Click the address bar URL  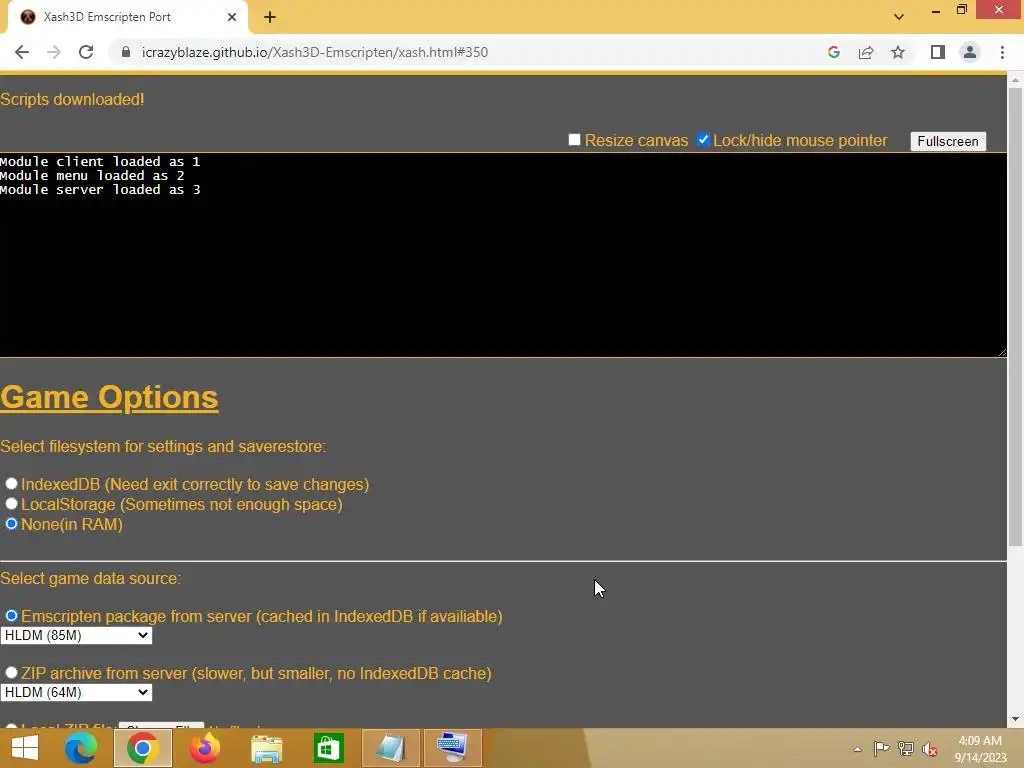pyautogui.click(x=315, y=52)
